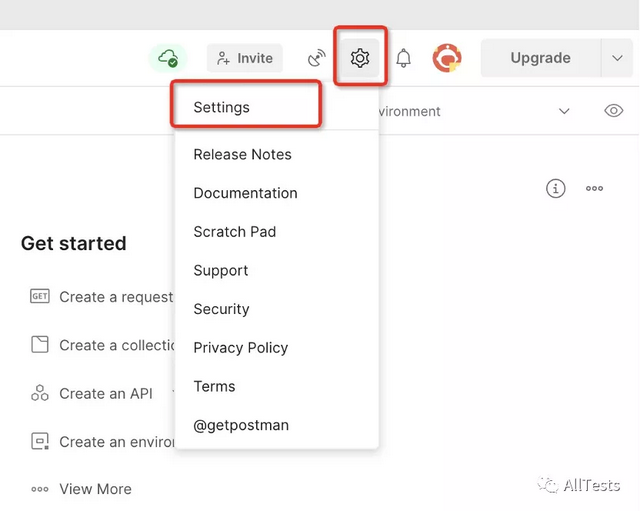Click the settings gear icon
640x511 pixels.
[x=360, y=58]
